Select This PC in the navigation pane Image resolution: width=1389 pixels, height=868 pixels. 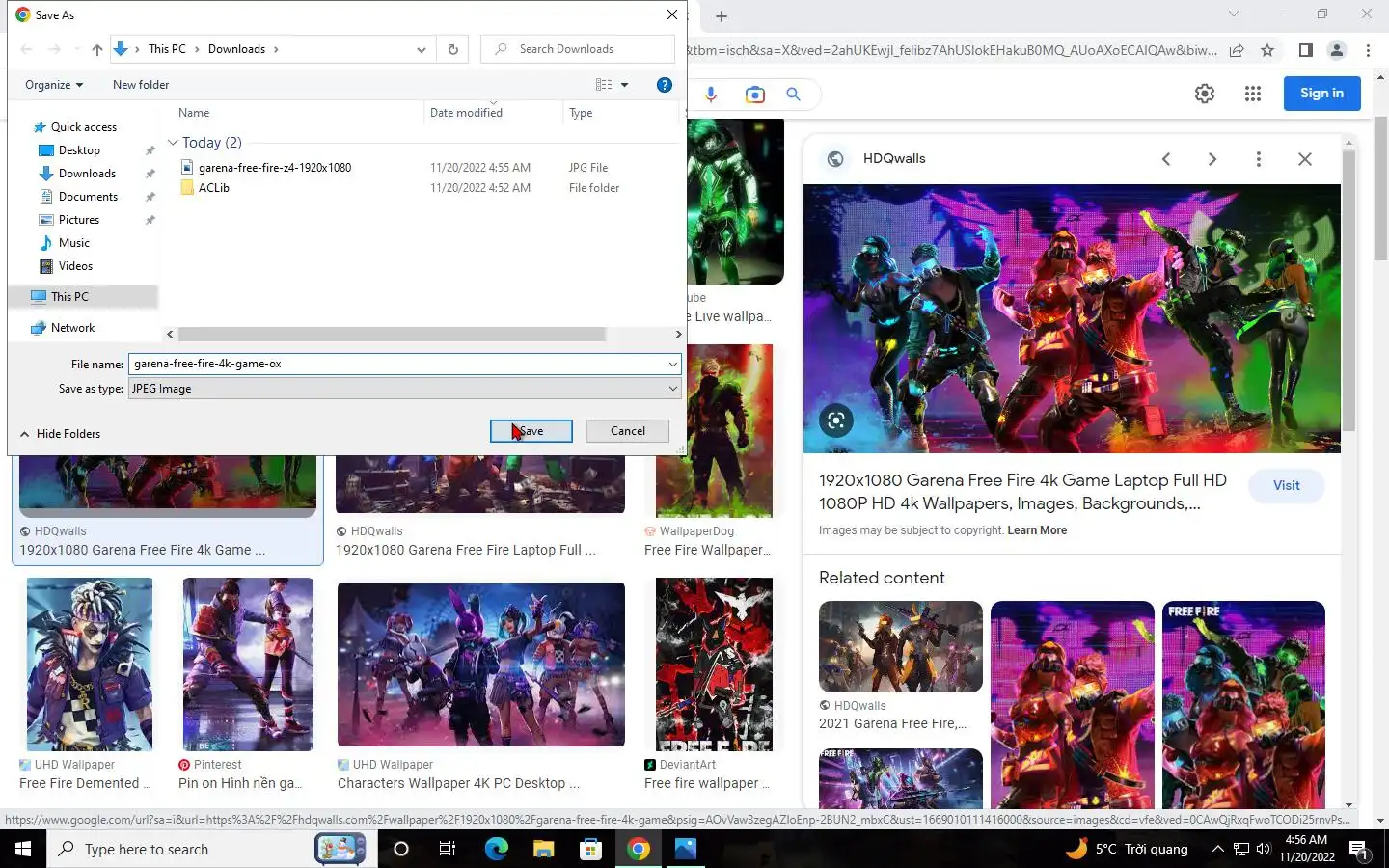pos(69,297)
